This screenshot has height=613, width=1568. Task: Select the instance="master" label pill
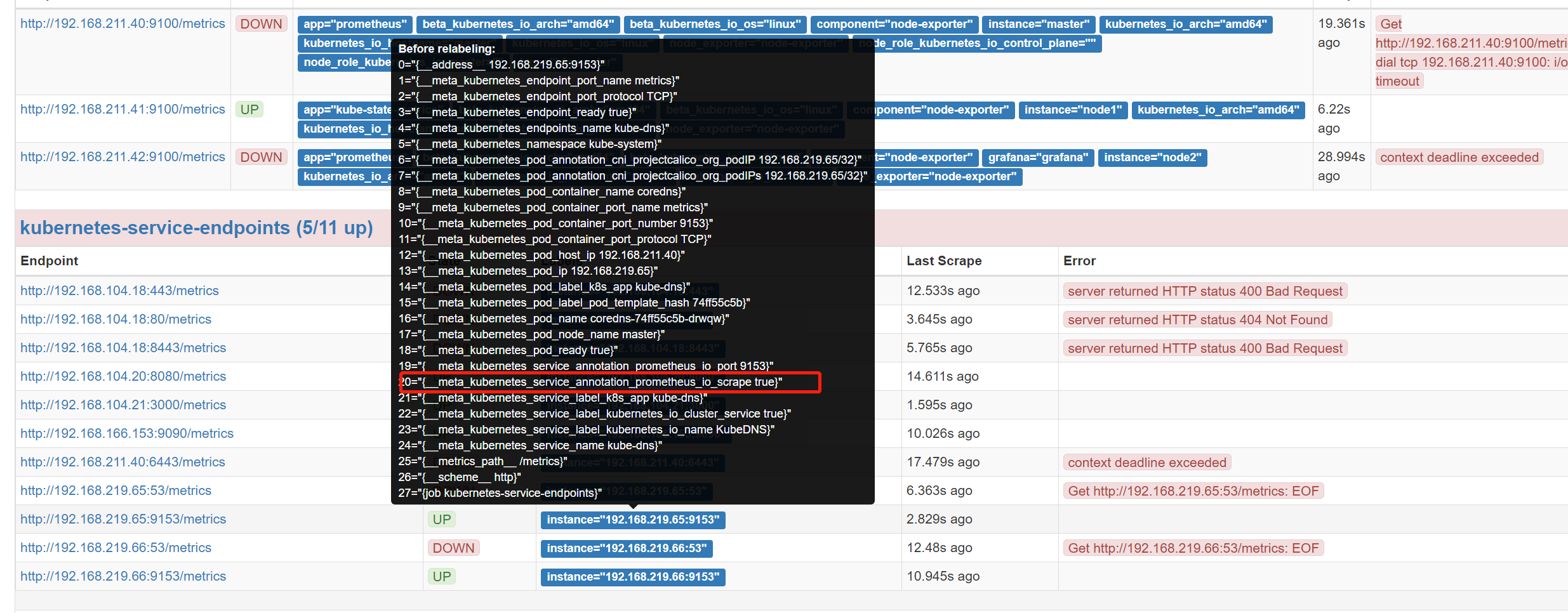(x=1039, y=24)
